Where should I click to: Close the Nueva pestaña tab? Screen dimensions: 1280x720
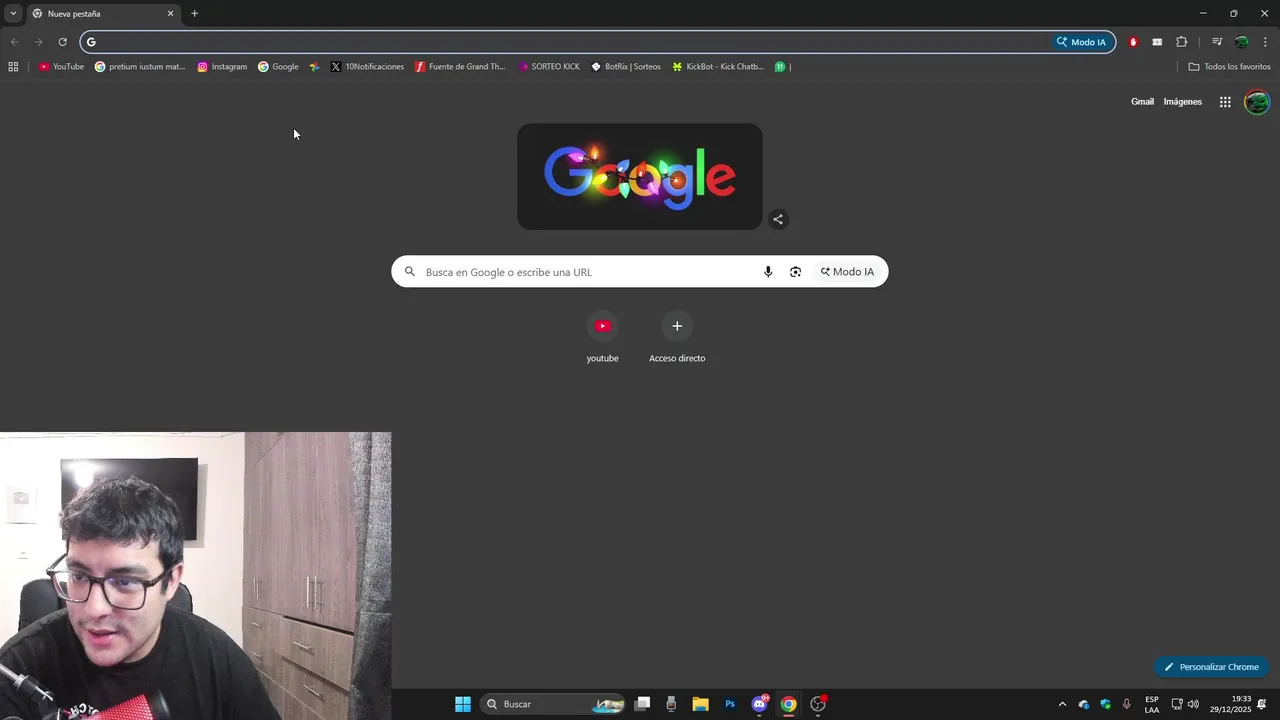170,14
